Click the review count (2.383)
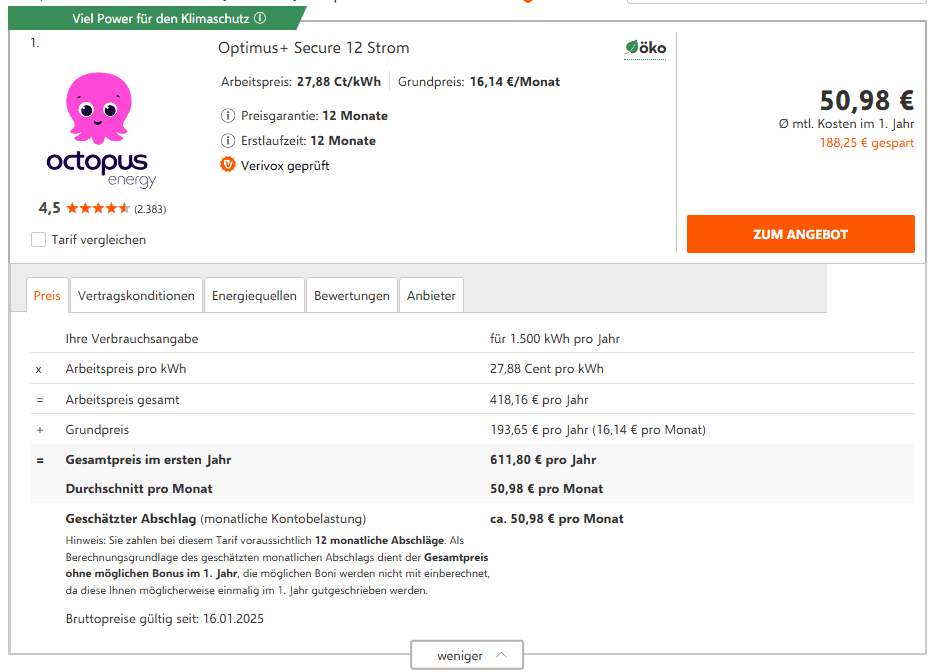 click(150, 209)
